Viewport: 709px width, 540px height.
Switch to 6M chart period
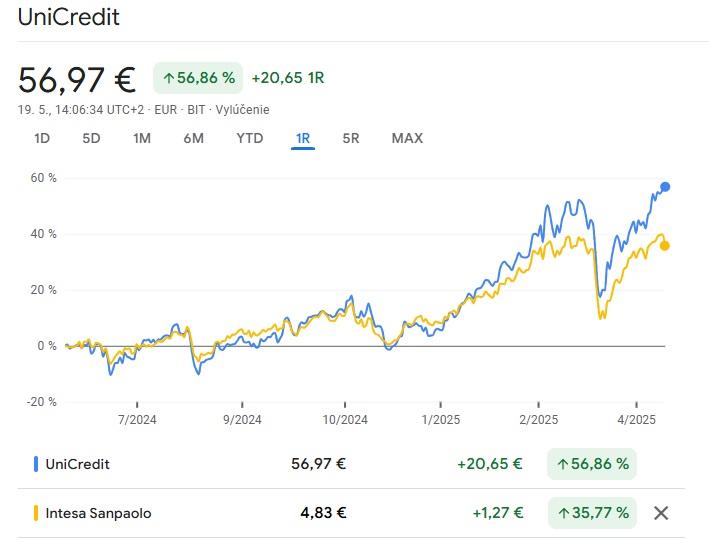pos(193,138)
